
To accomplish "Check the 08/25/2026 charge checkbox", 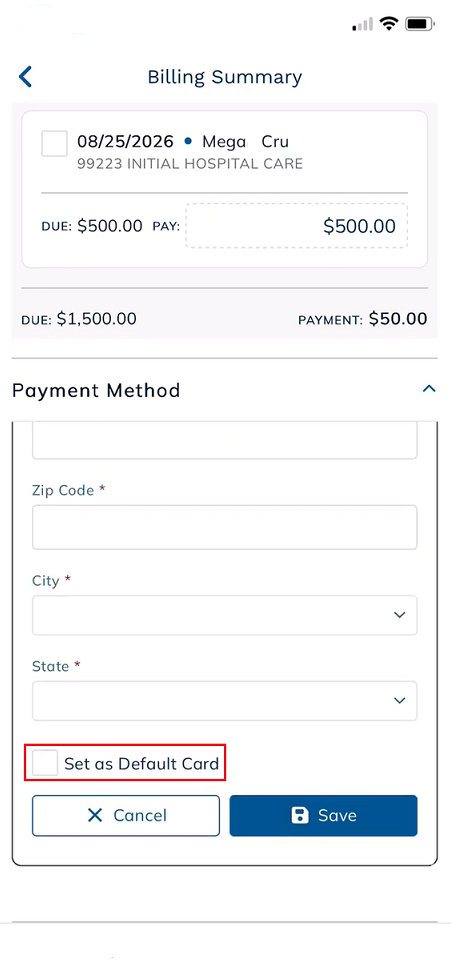I will point(55,143).
